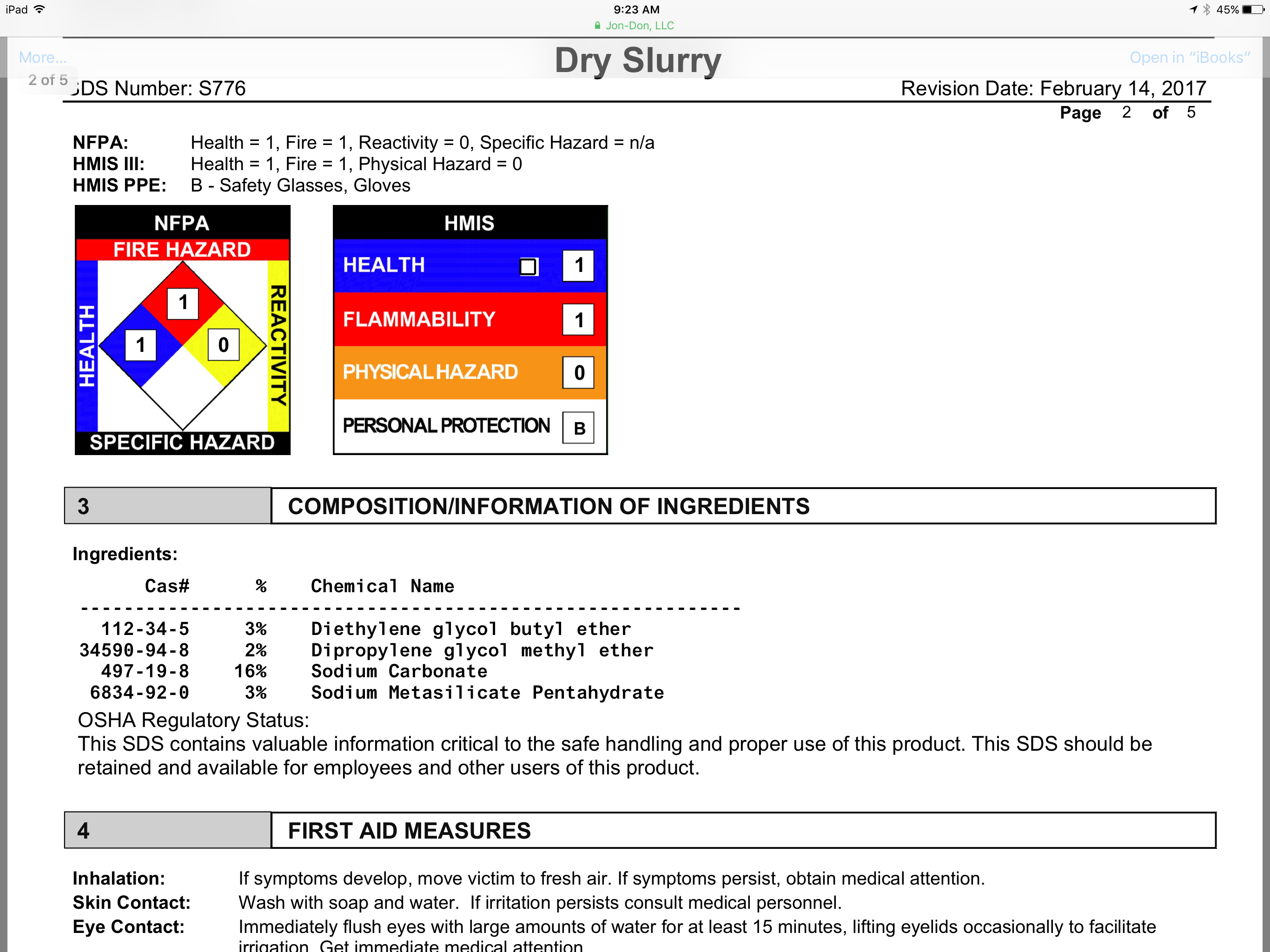Tap the More... button
The height and width of the screenshot is (952, 1270).
pos(42,58)
